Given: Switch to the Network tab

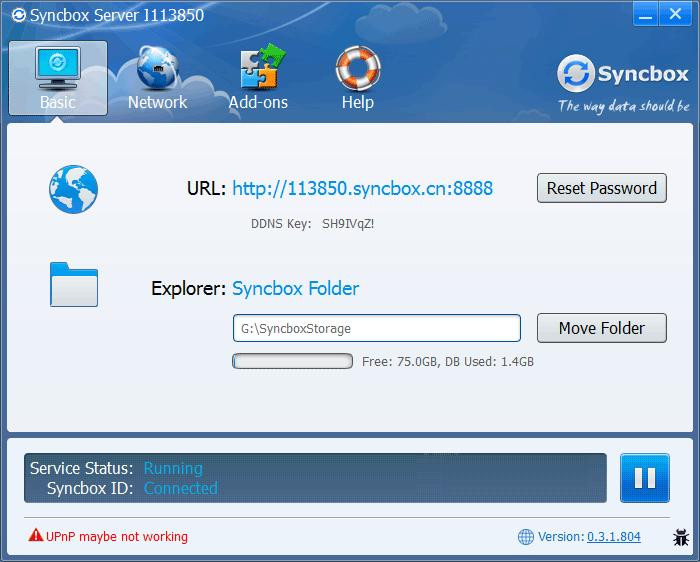Looking at the screenshot, I should point(158,78).
